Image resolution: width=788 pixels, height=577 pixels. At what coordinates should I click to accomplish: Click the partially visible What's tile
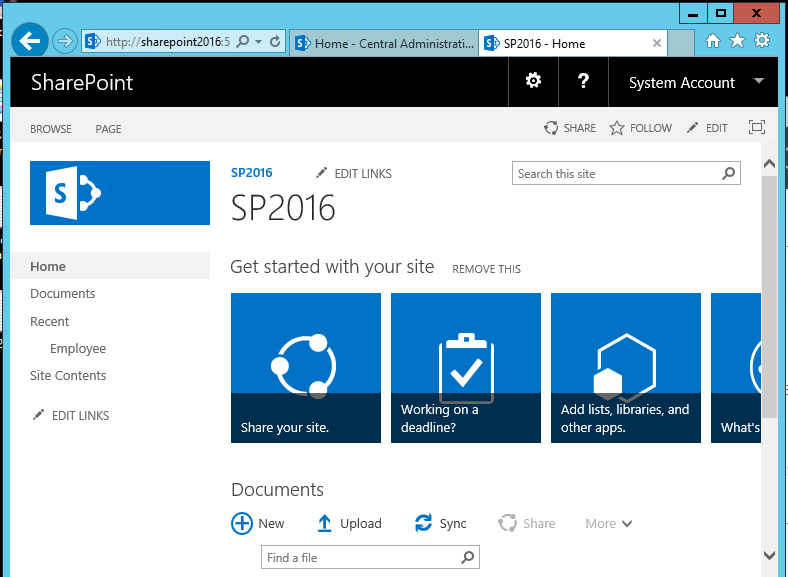[x=736, y=368]
